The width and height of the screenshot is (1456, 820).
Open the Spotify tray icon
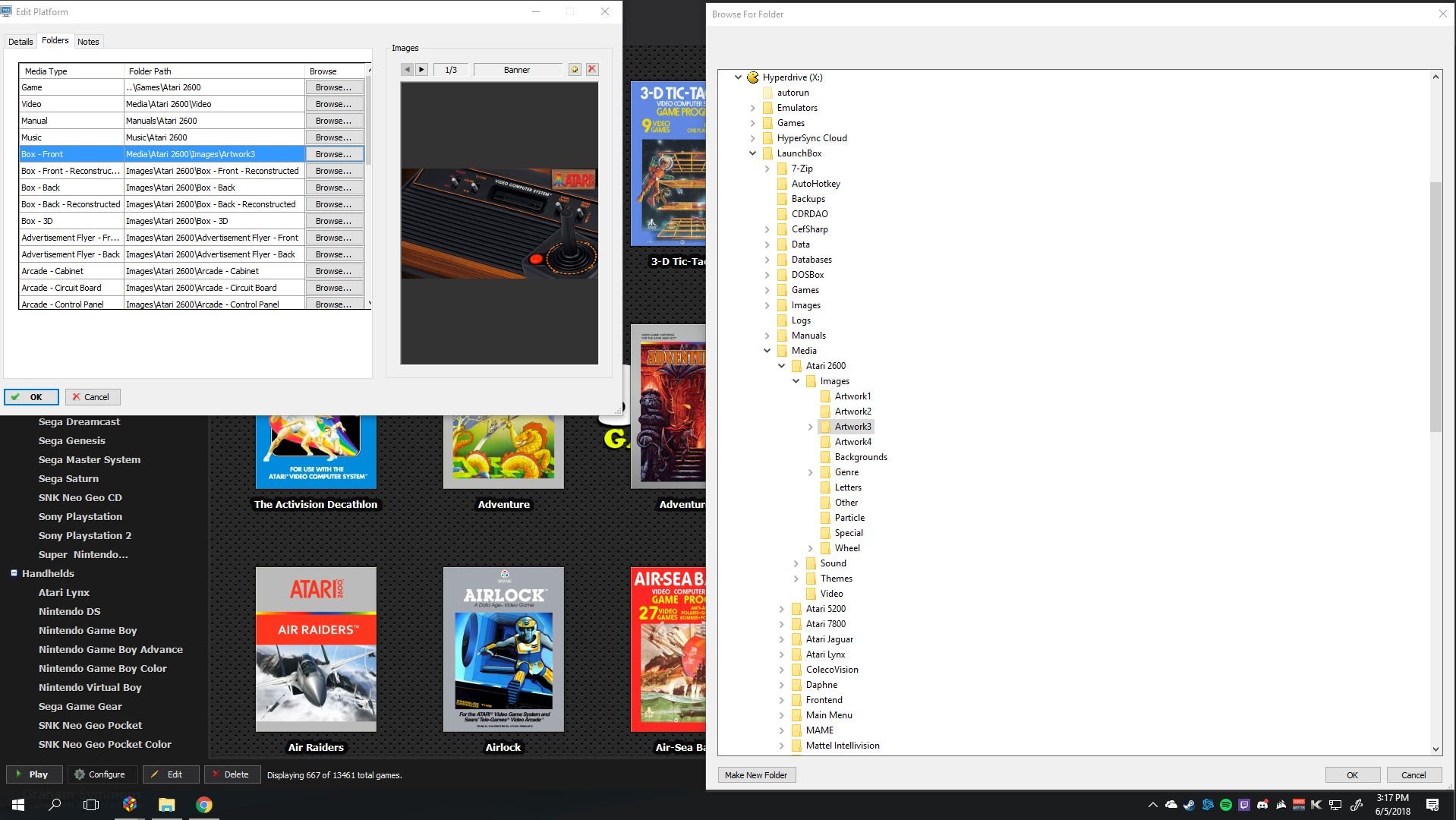pos(1226,805)
